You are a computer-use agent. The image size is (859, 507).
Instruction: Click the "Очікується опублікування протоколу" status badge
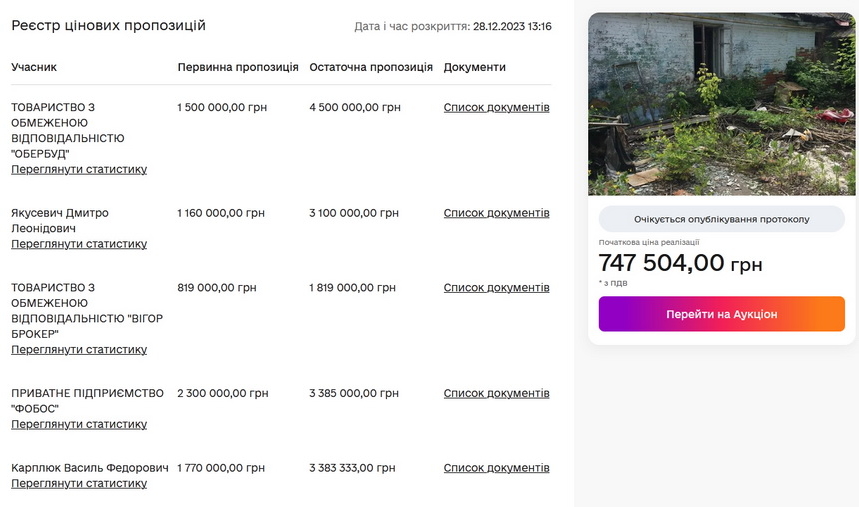[x=721, y=219]
